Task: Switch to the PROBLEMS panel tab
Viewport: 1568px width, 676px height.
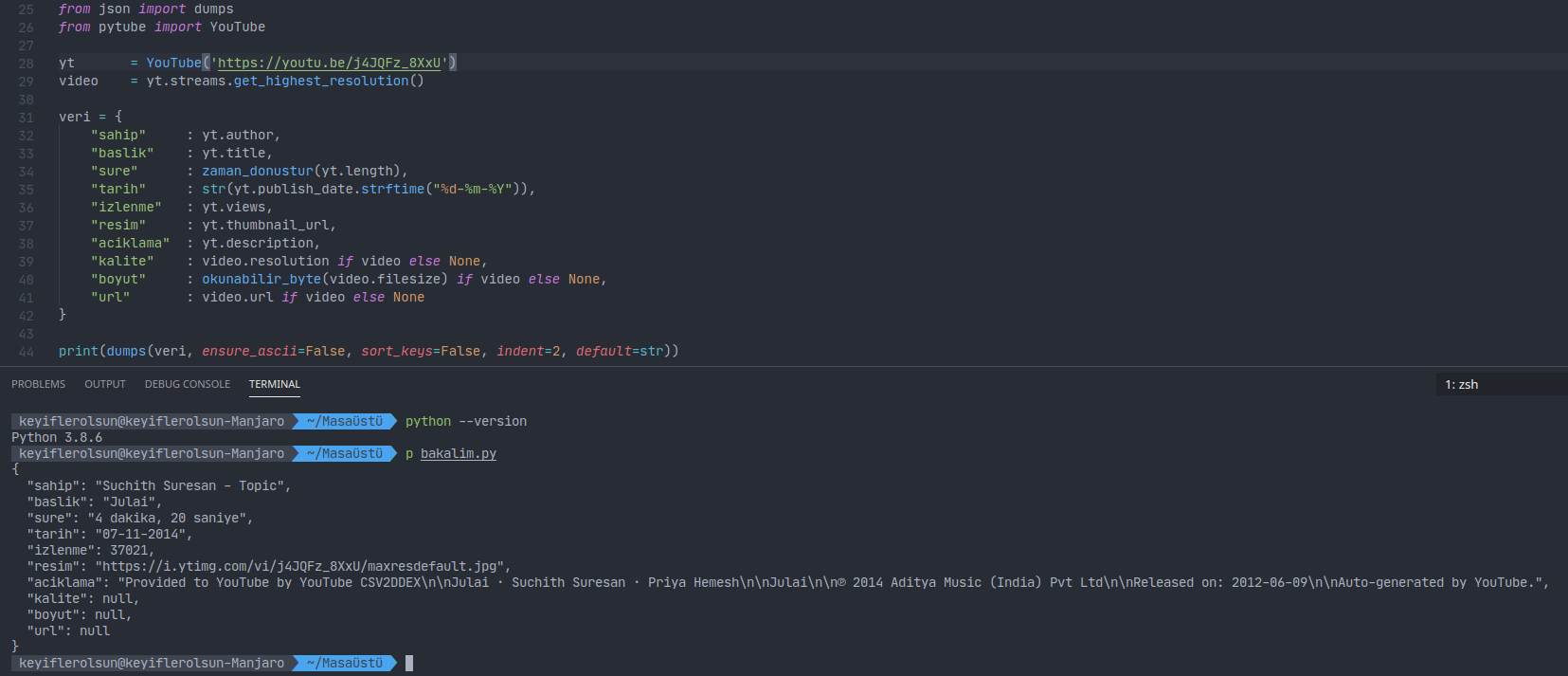Action: [39, 384]
